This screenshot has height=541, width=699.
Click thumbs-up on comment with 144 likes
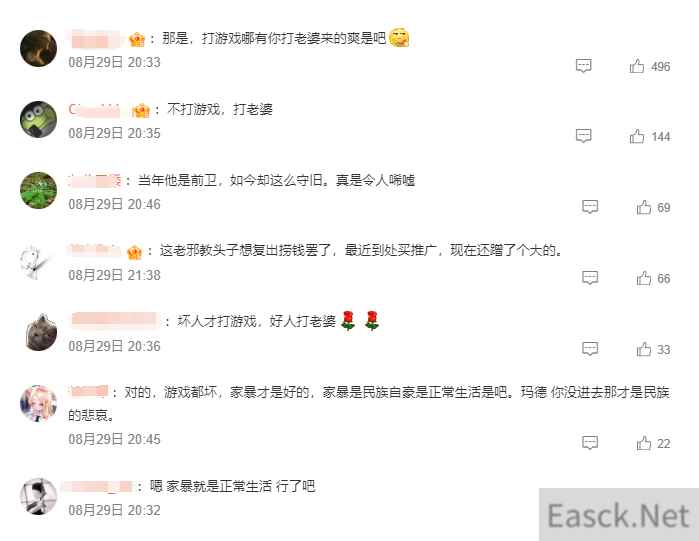637,136
